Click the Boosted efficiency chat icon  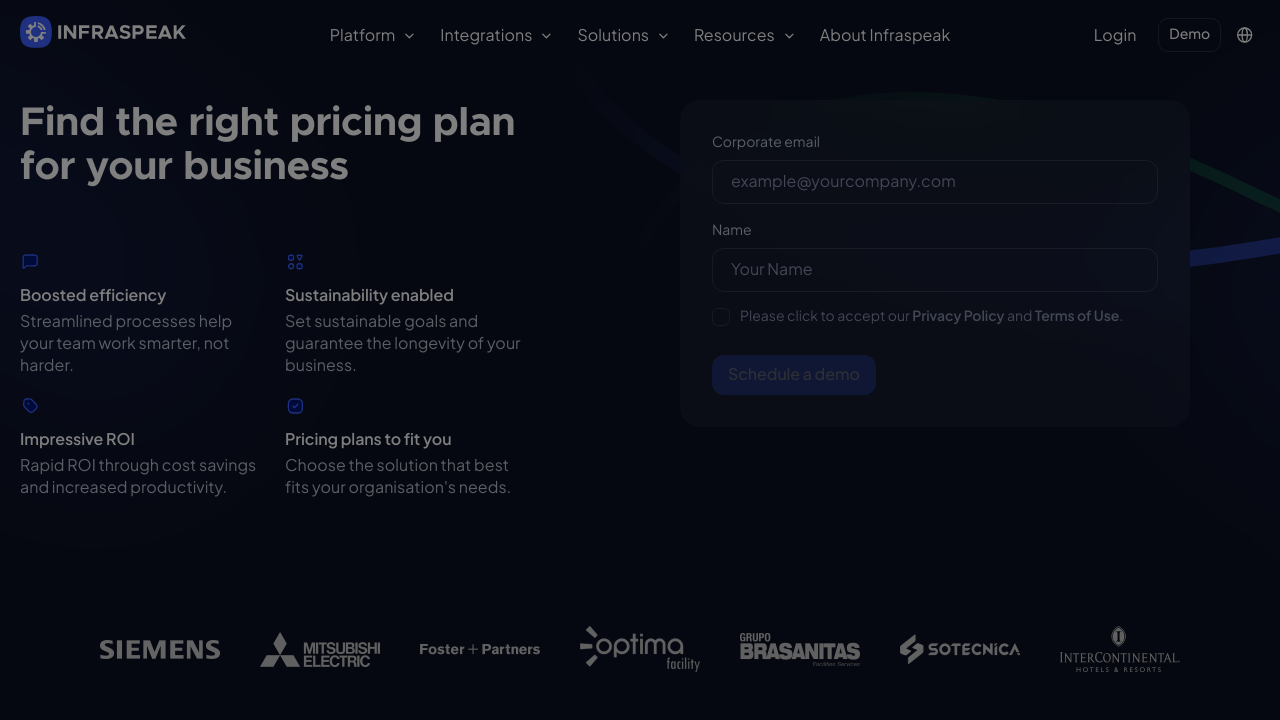pyautogui.click(x=30, y=262)
